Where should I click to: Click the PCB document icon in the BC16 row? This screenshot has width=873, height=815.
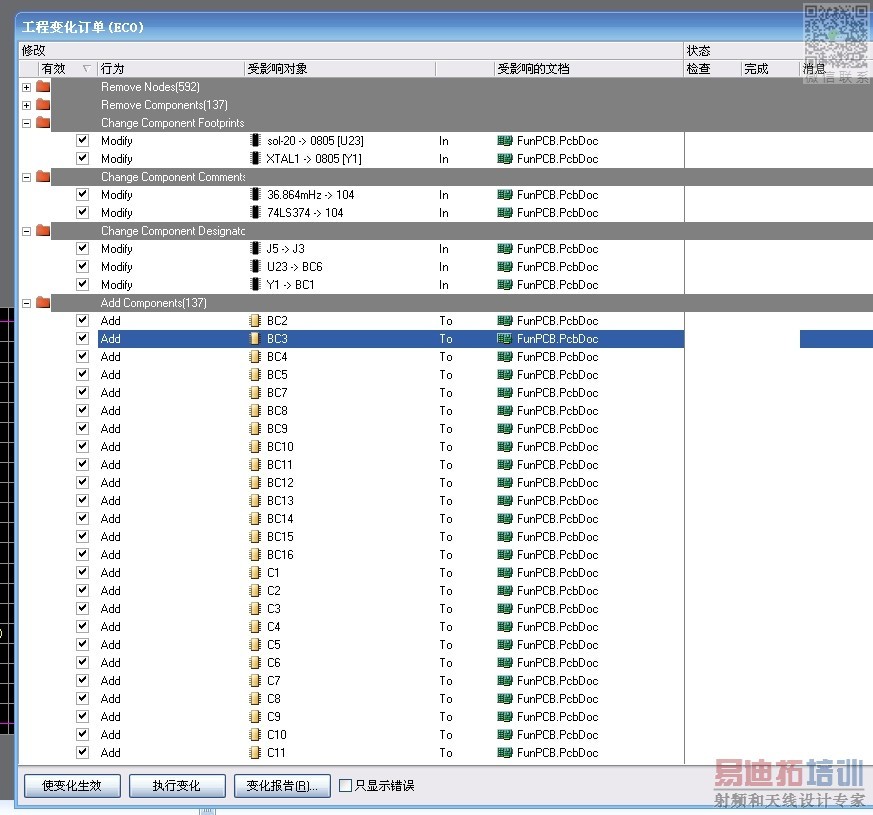pyautogui.click(x=504, y=554)
